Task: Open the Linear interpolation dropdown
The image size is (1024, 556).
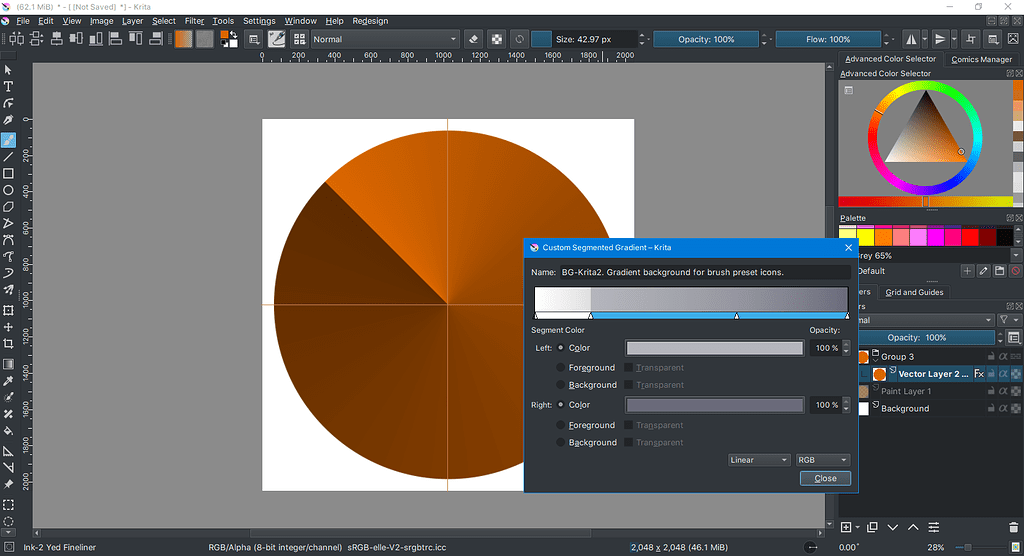Action: point(759,460)
